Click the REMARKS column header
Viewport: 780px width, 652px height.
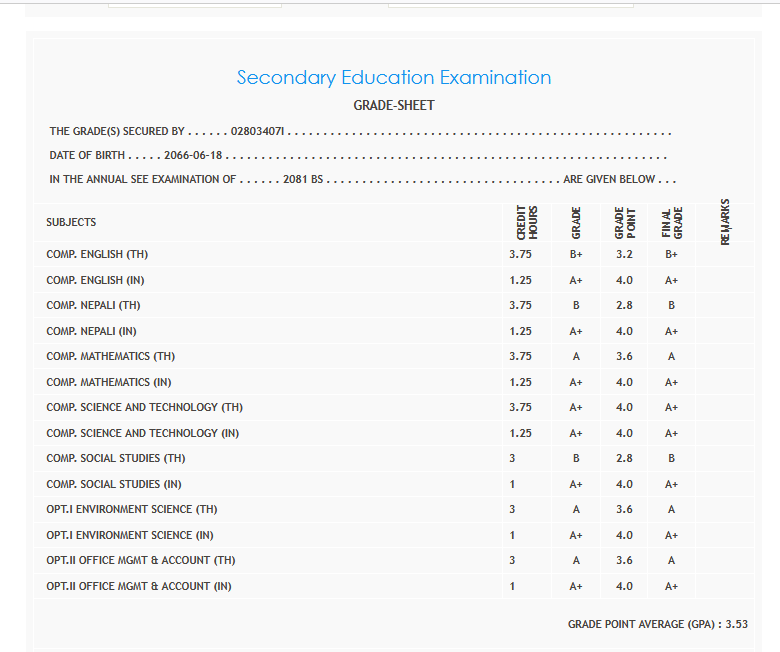[725, 221]
